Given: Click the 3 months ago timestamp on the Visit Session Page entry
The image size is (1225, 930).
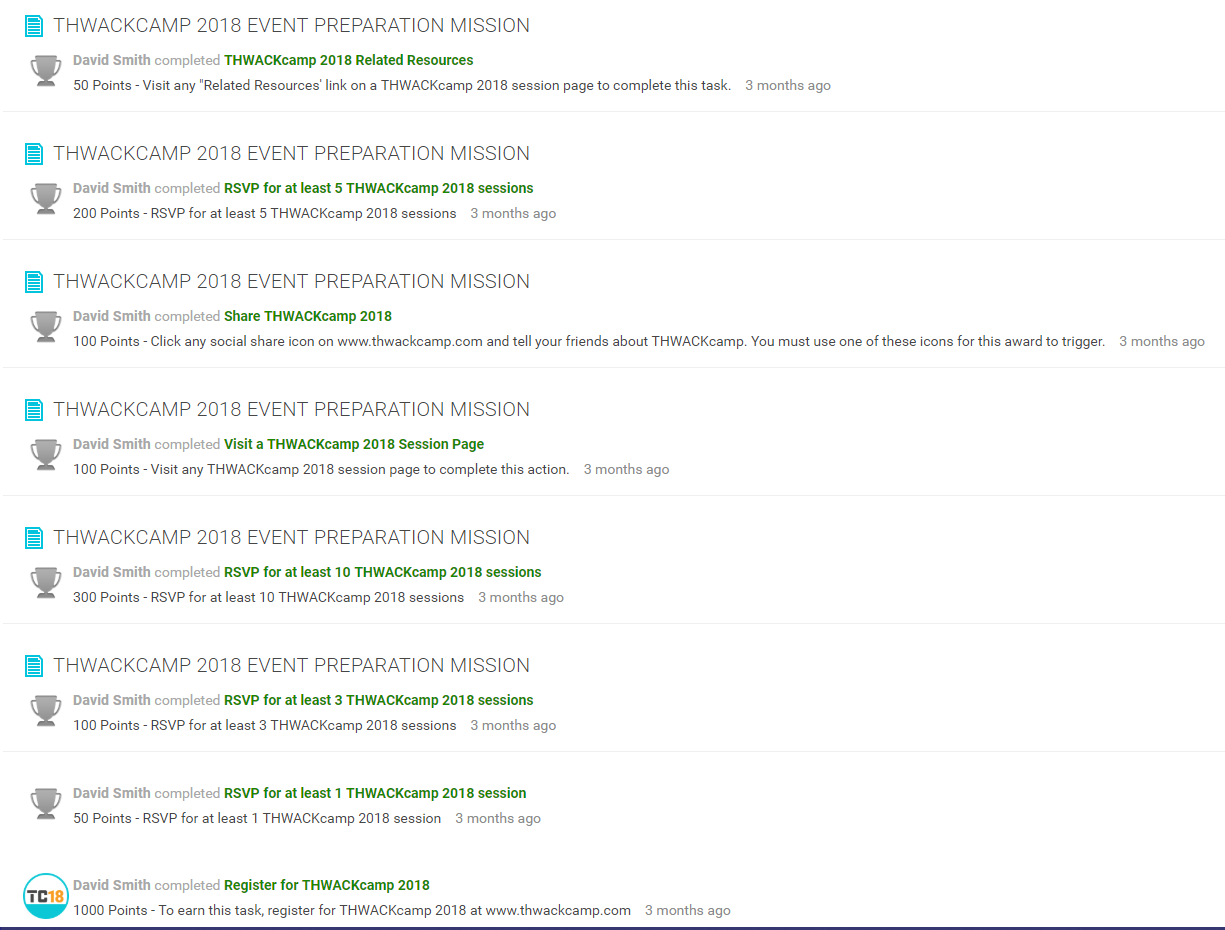Looking at the screenshot, I should click(x=627, y=470).
